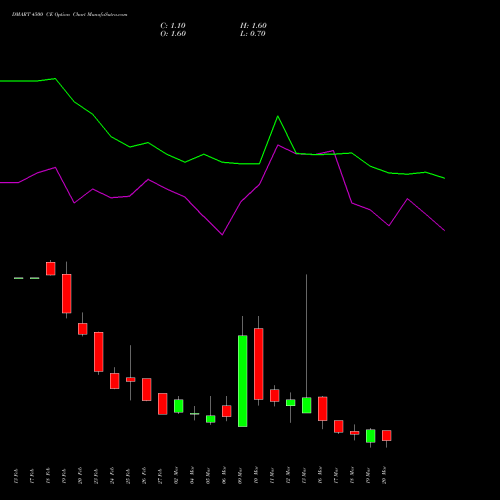The height and width of the screenshot is (500, 500).
Task: Select the red candlestick for 16 Mar
Action: (x=323, y=409)
